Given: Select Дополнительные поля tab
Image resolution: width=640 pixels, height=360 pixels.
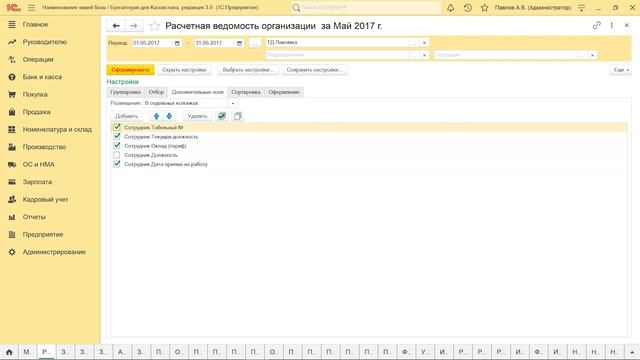Looking at the screenshot, I should click(x=198, y=92).
